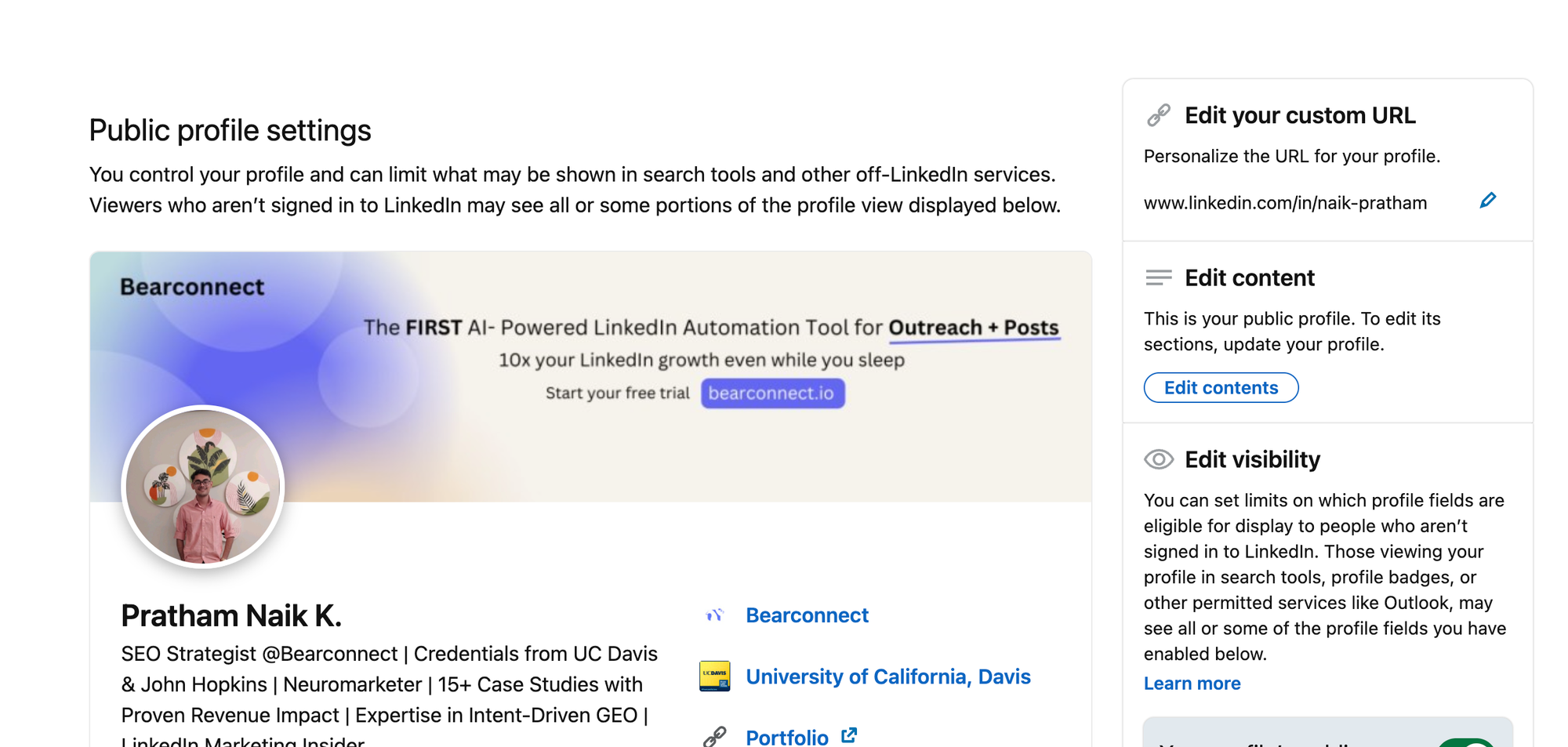Image resolution: width=1568 pixels, height=747 pixels.
Task: Click the external-link arrow icon after Portfolio
Action: tap(849, 736)
